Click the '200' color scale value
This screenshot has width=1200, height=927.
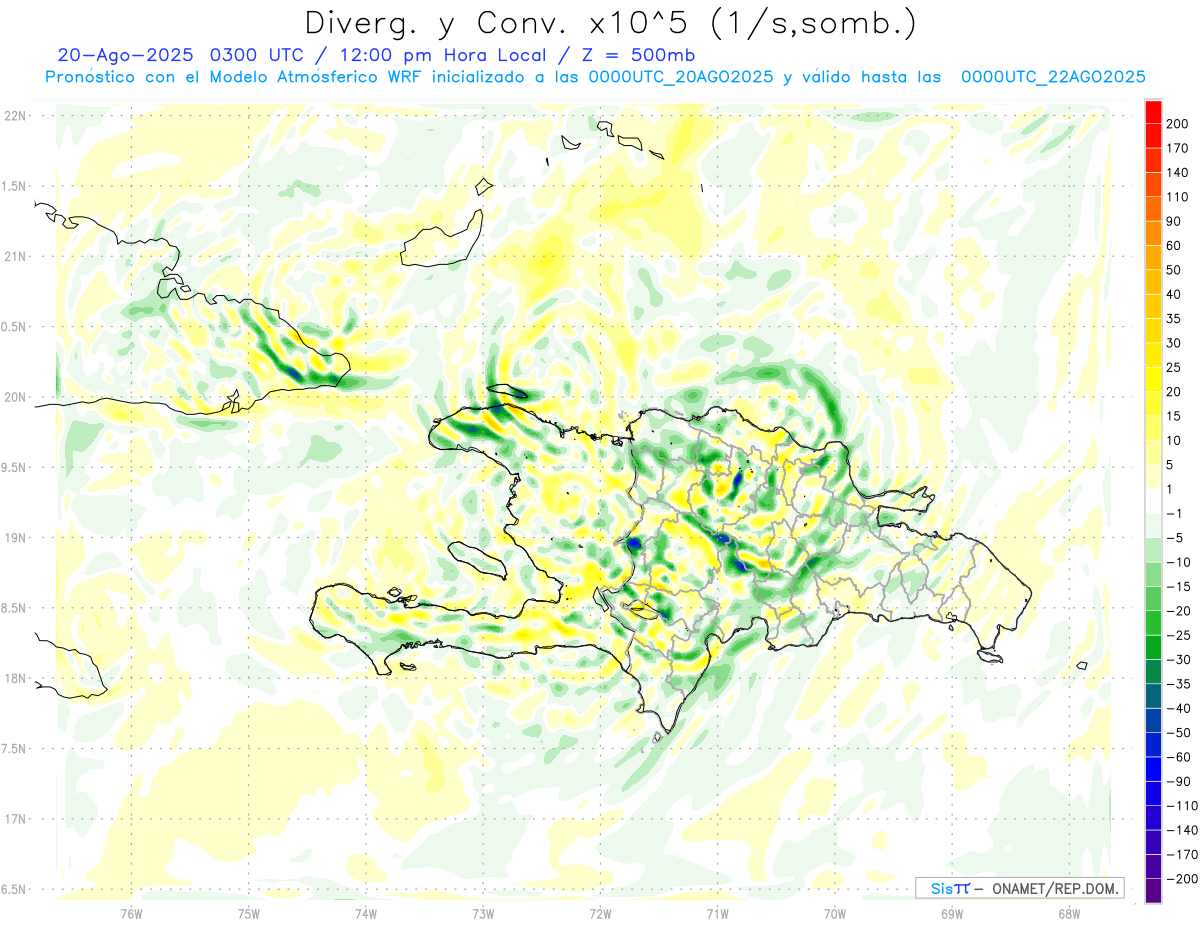click(1178, 124)
